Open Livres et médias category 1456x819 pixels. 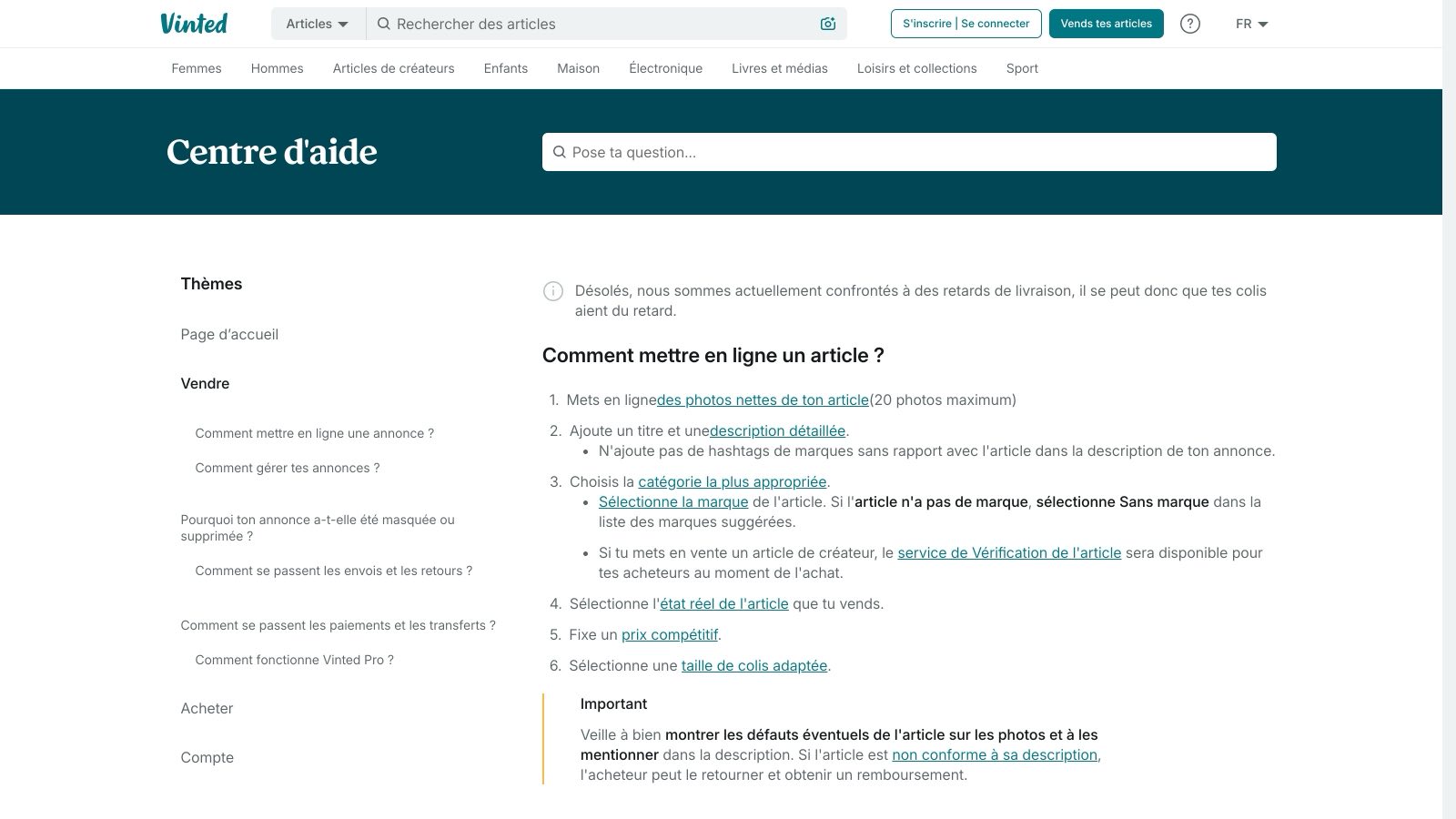tap(780, 68)
